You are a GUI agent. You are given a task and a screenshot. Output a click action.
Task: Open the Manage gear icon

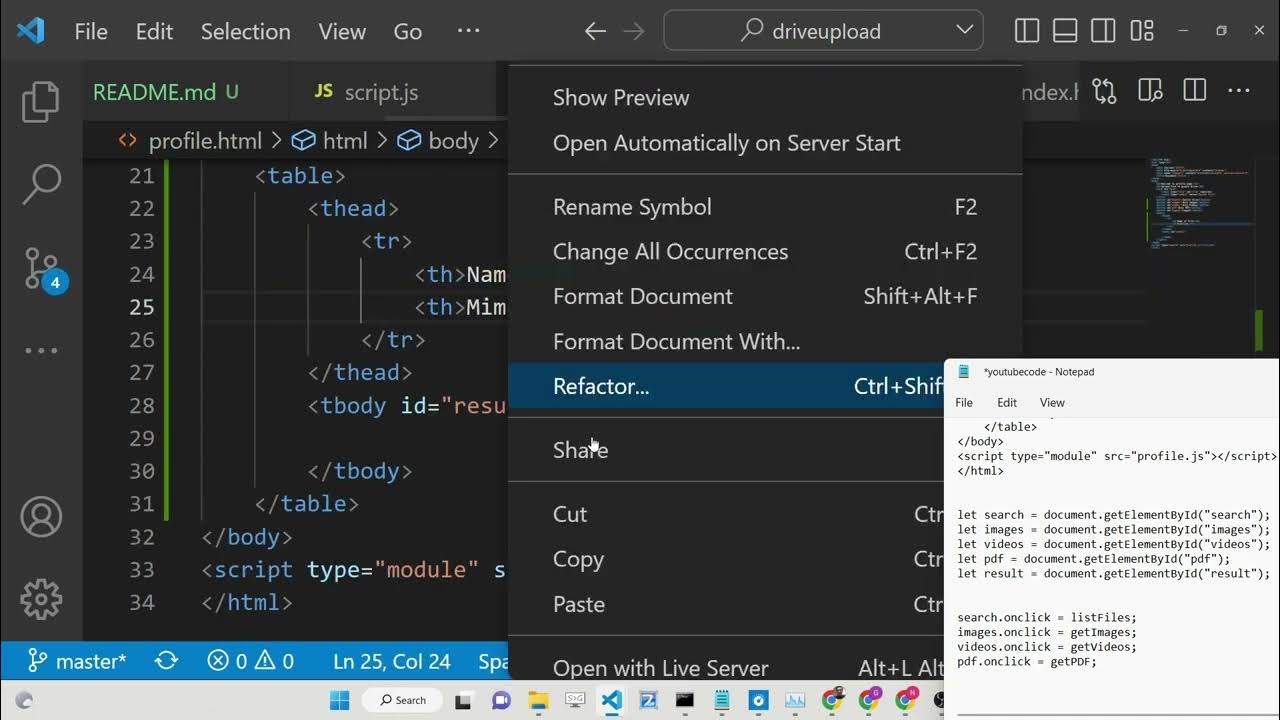pyautogui.click(x=41, y=599)
